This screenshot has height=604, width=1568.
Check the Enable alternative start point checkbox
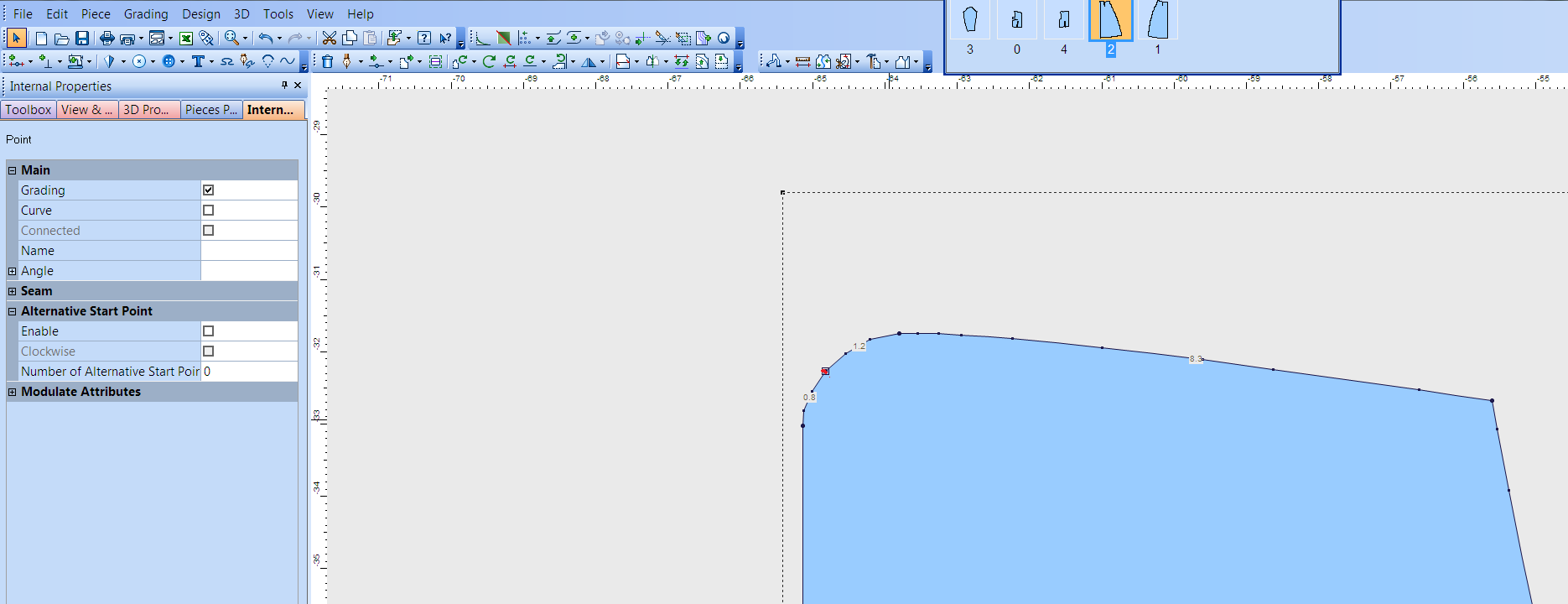pyautogui.click(x=208, y=331)
